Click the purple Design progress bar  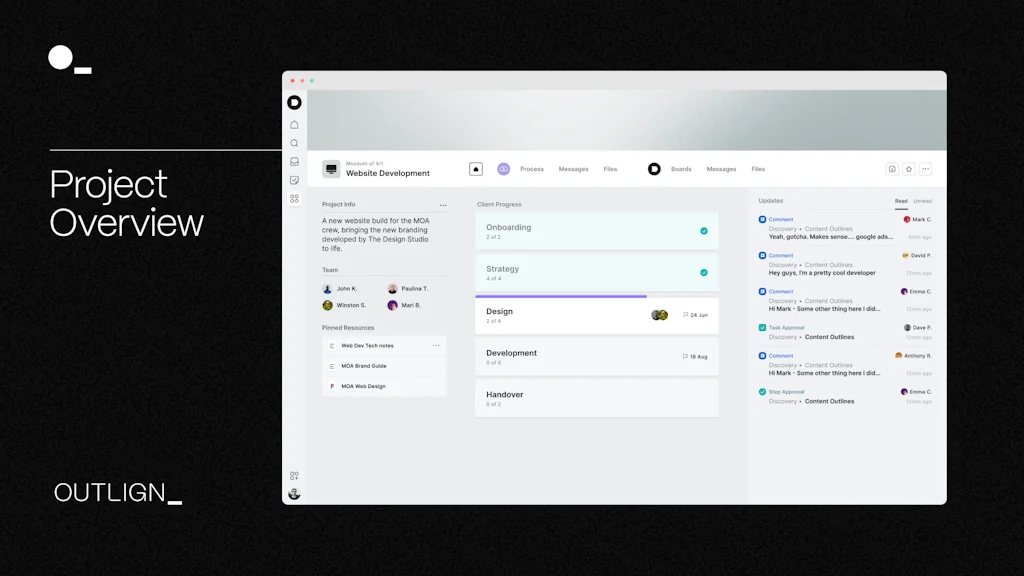[561, 296]
